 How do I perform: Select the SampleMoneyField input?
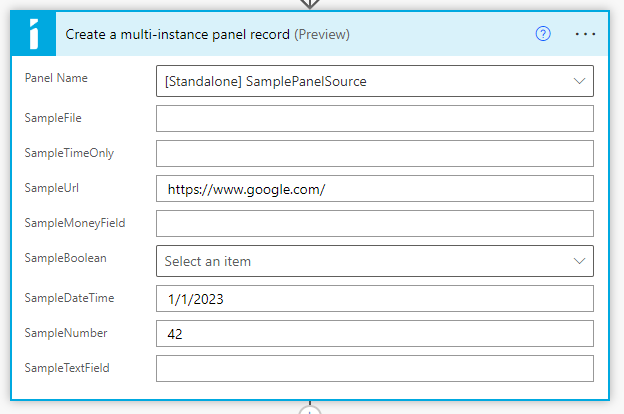pos(375,224)
